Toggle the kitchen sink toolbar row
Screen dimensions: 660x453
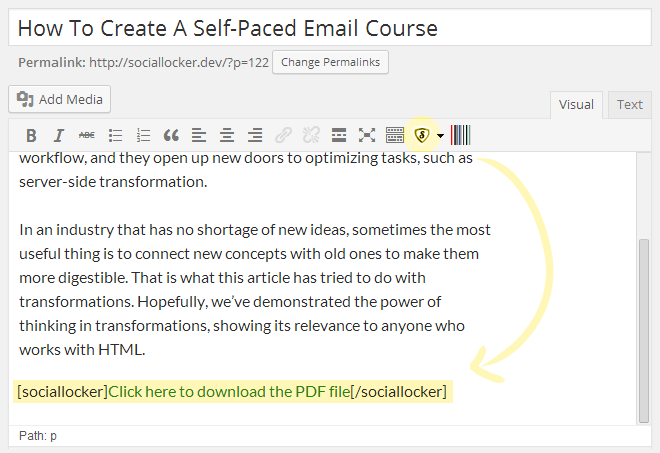tap(395, 135)
